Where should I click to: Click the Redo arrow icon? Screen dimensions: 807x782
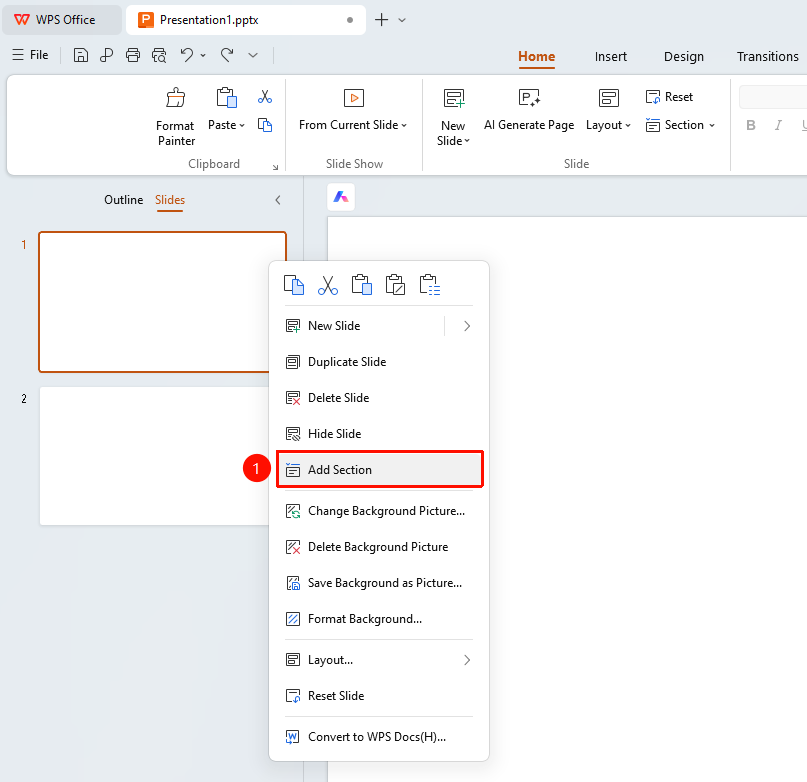tap(227, 55)
